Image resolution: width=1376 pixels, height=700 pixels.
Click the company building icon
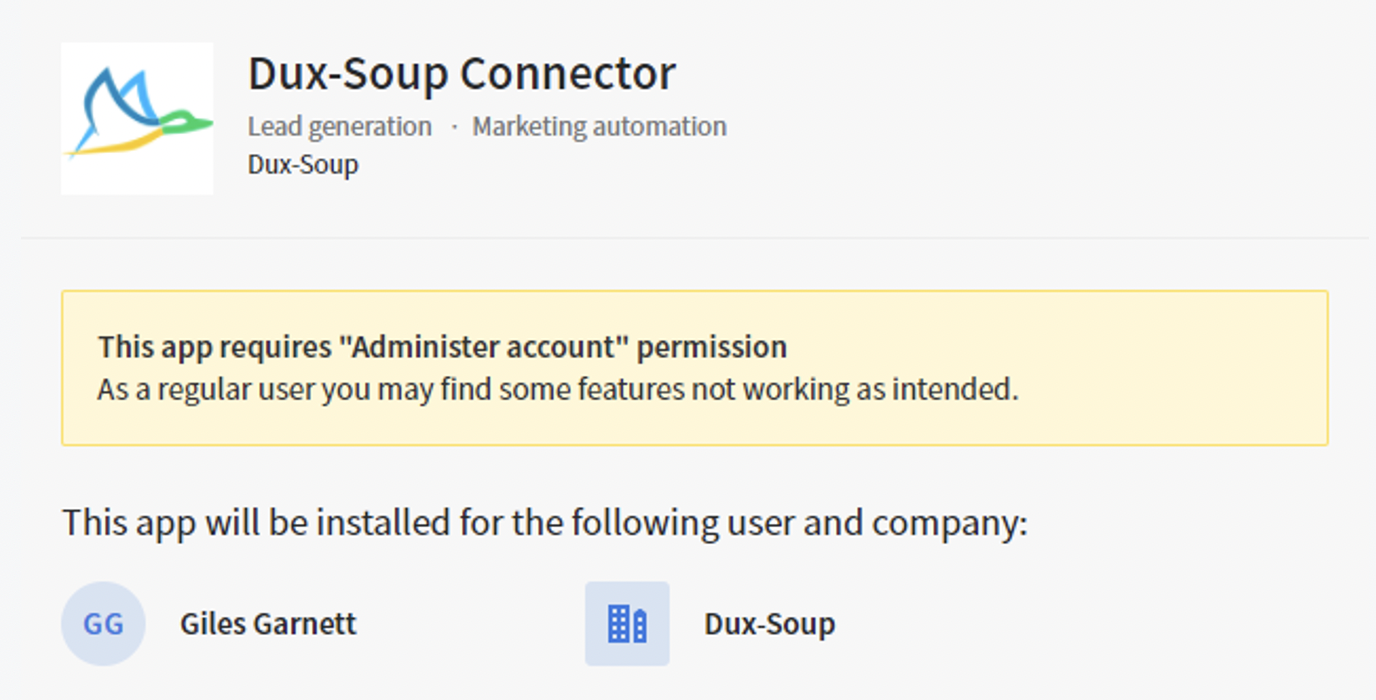(627, 624)
